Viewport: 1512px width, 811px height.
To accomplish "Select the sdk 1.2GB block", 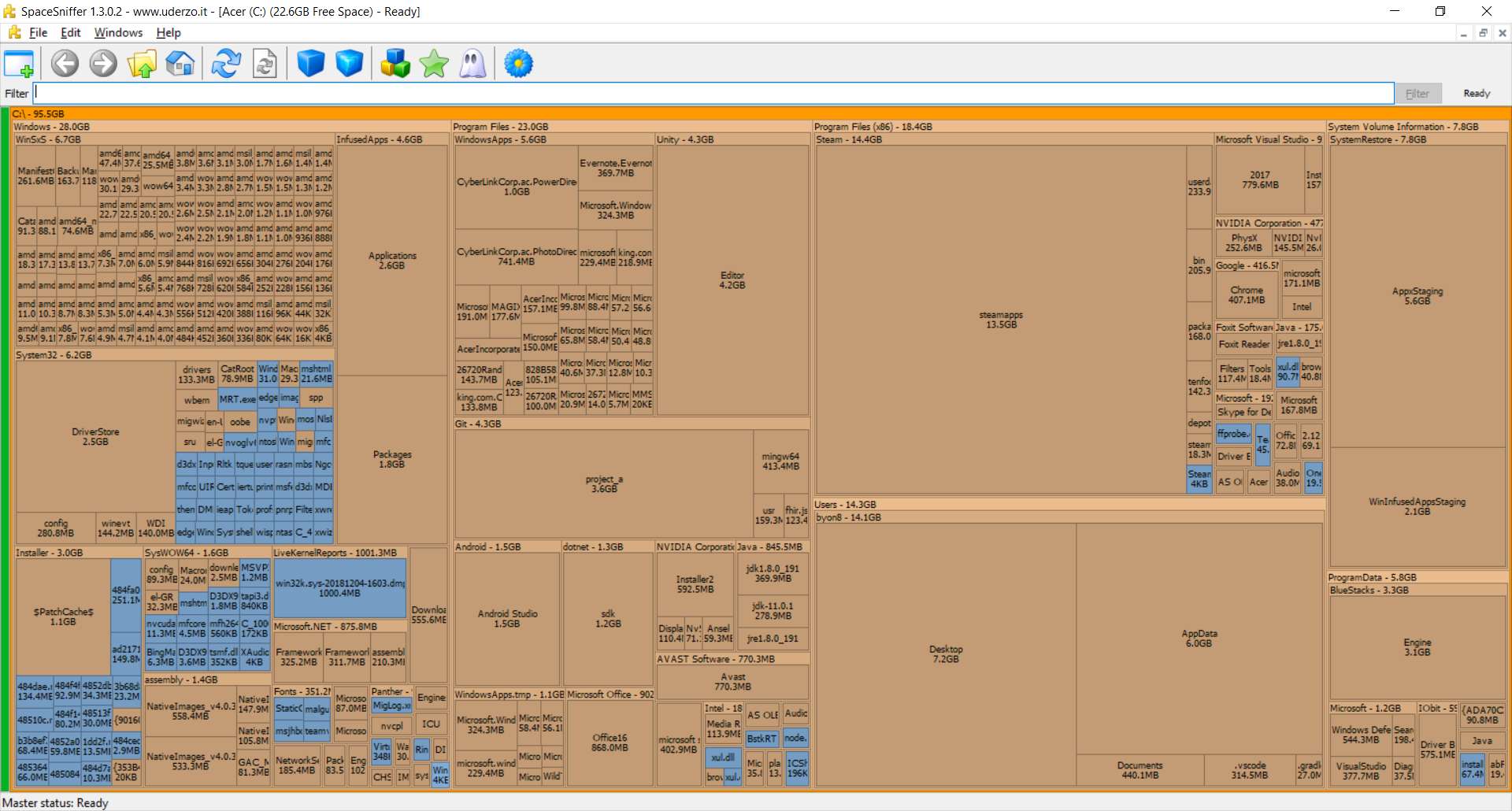I will tap(608, 618).
